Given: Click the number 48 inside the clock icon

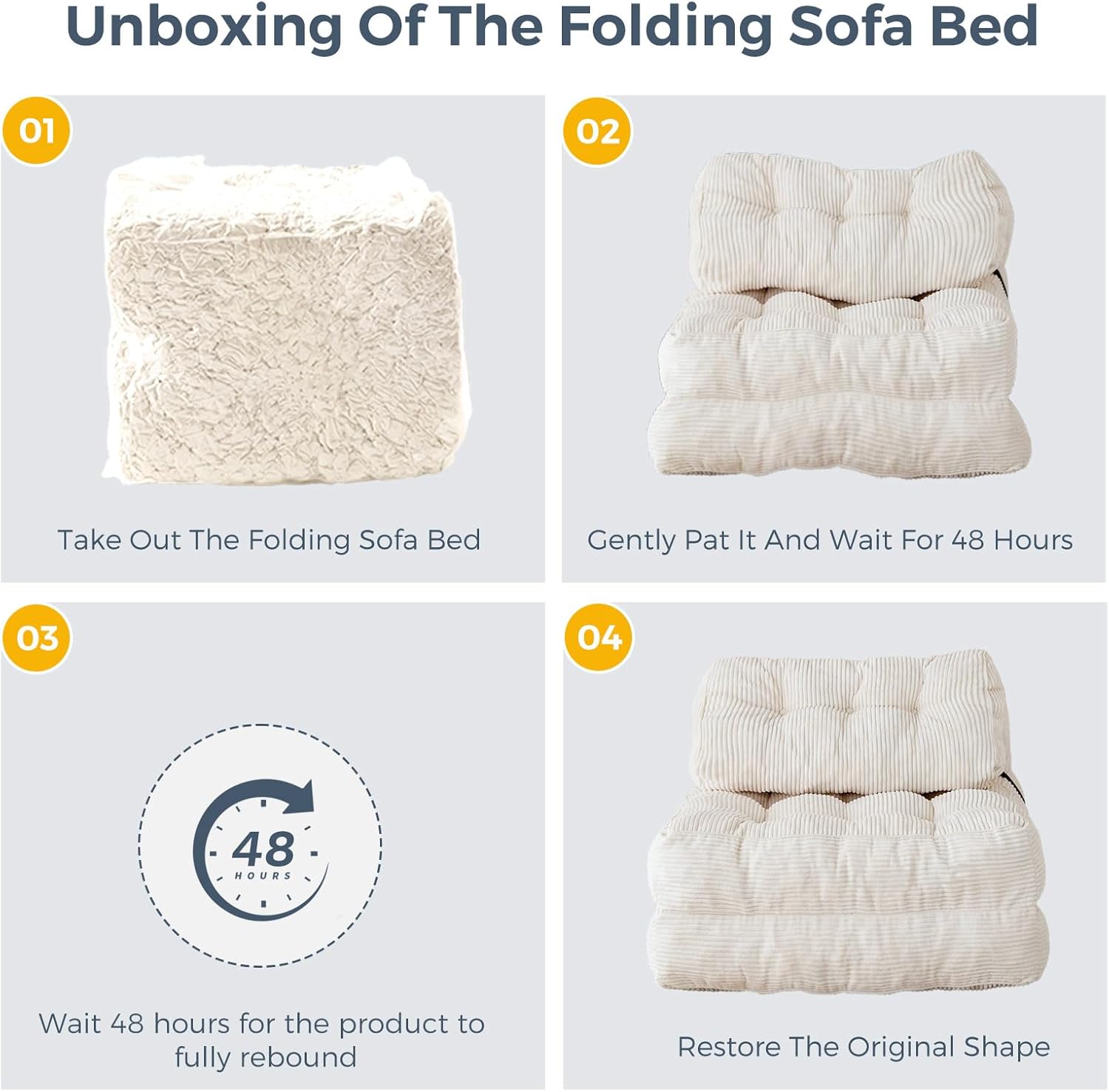Looking at the screenshot, I should (x=263, y=849).
